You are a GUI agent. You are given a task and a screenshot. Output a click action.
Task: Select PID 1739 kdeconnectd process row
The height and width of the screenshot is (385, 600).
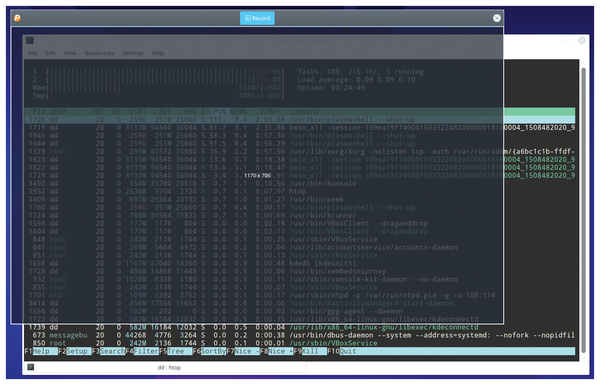tap(300, 327)
